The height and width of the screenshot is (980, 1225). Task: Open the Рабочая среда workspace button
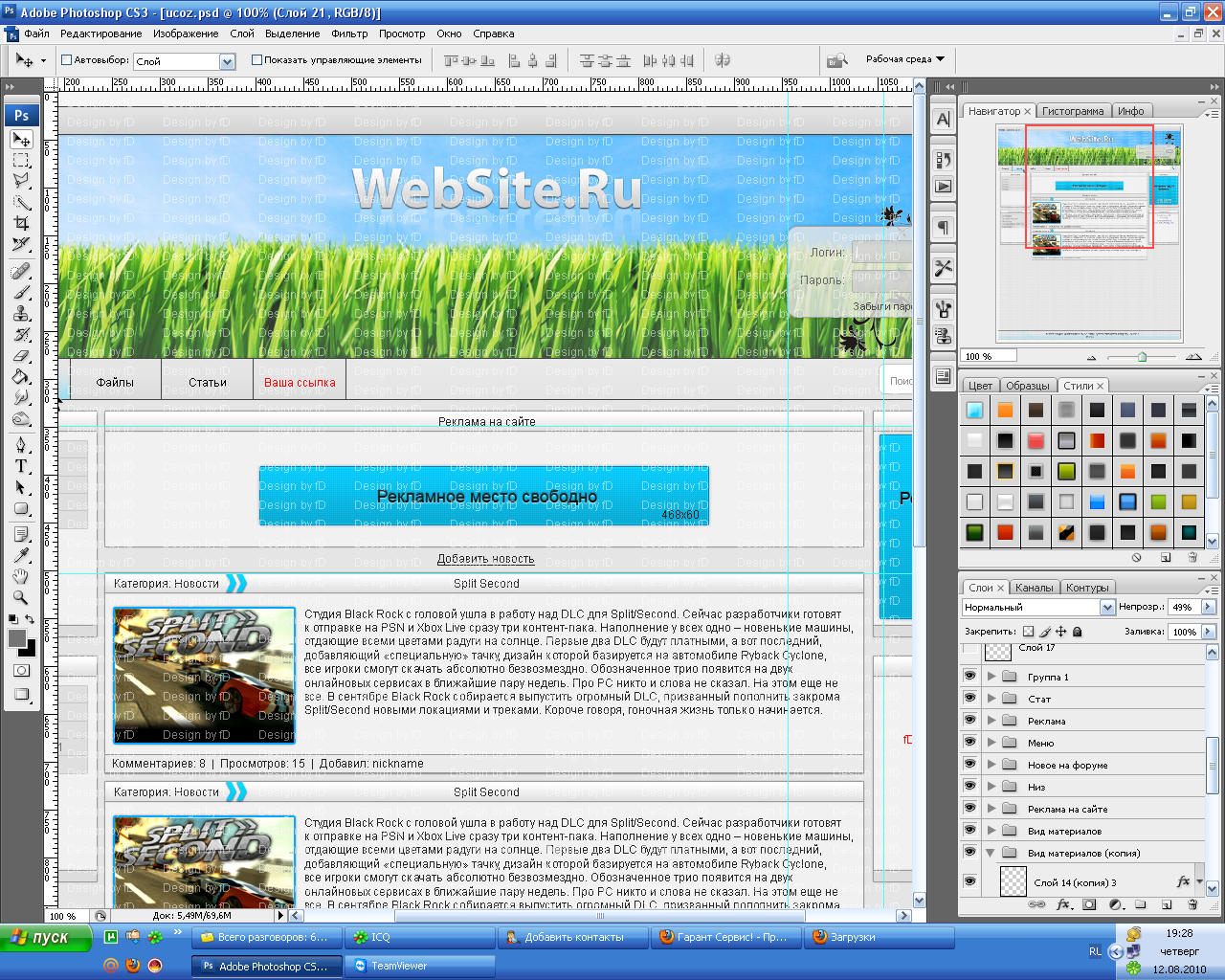(x=904, y=59)
